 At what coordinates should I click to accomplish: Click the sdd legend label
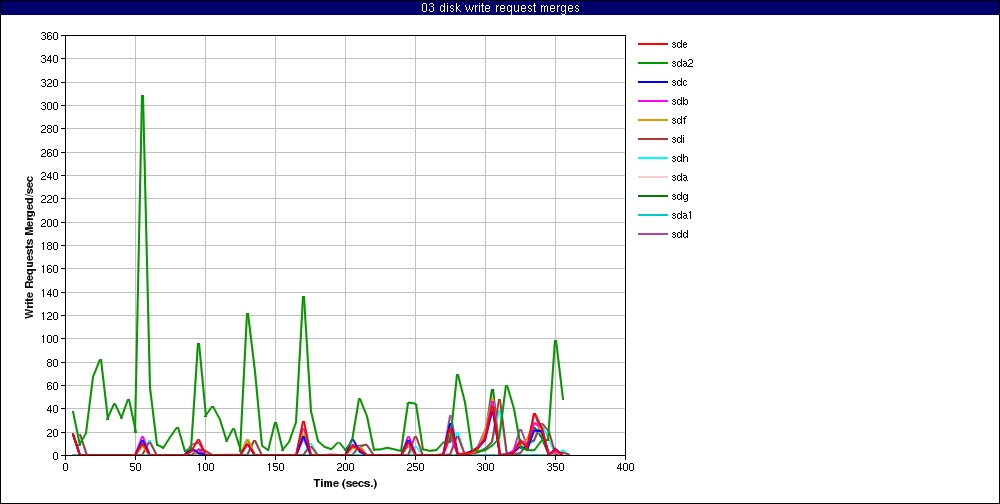[x=679, y=234]
